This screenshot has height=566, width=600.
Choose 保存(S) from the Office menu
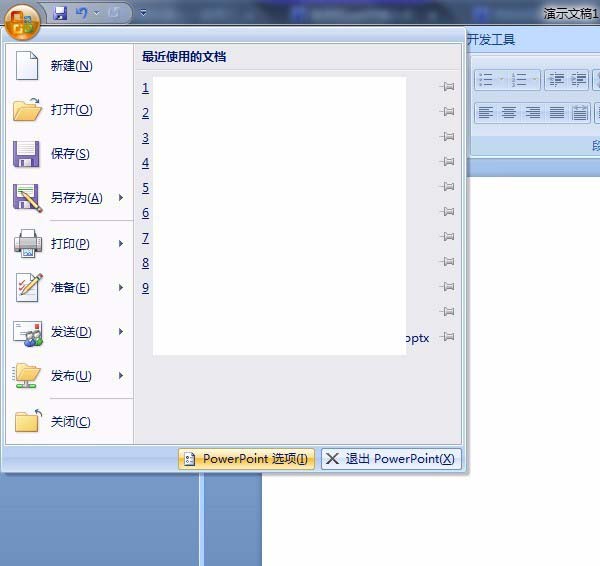tap(70, 154)
